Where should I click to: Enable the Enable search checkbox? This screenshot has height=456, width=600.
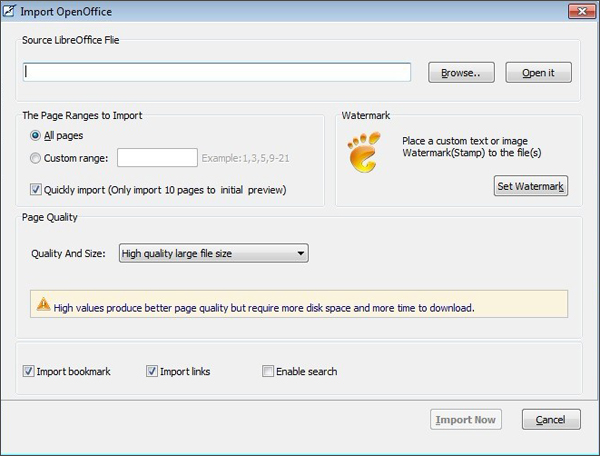[268, 371]
